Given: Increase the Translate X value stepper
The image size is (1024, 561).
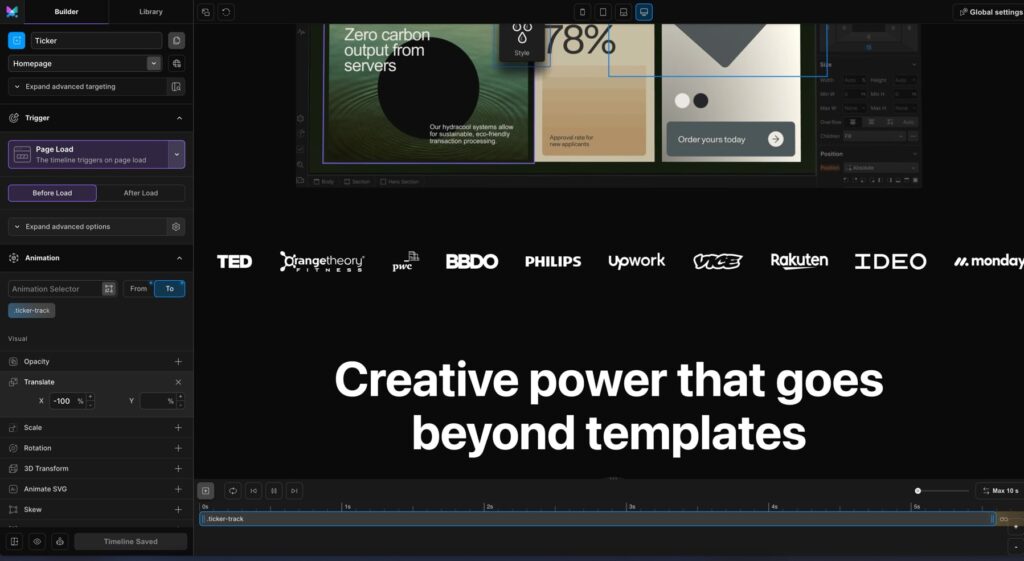Looking at the screenshot, I should pos(90,397).
